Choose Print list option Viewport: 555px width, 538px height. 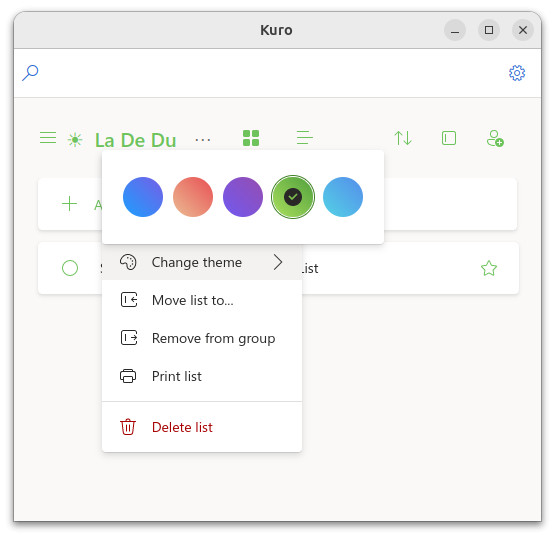202,376
